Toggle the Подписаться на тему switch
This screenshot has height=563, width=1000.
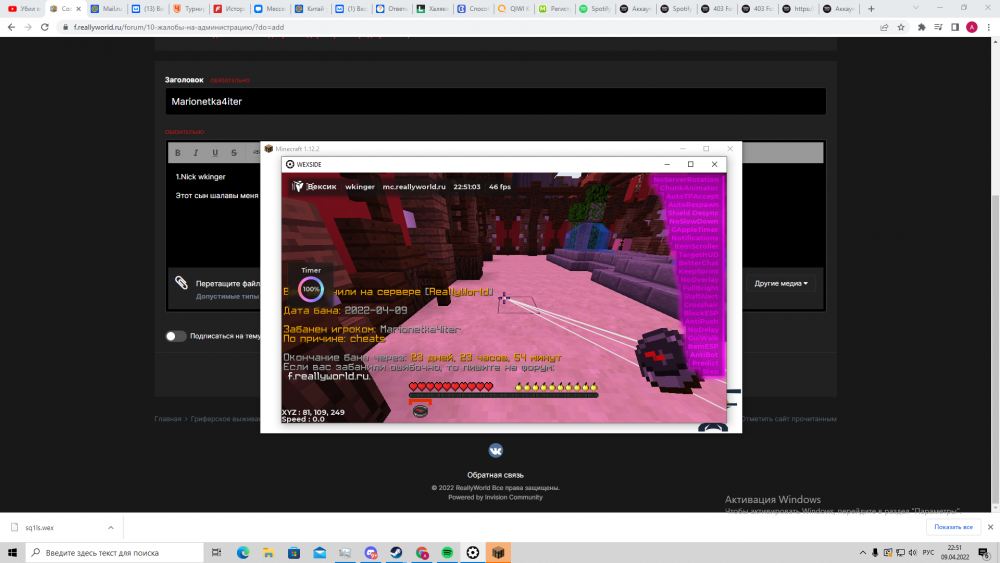[x=175, y=336]
